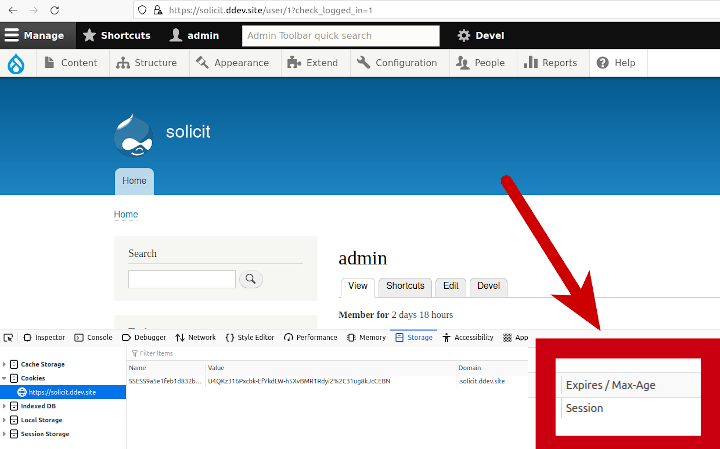The width and height of the screenshot is (720, 449).
Task: Open the Shortcuts toolbar menu
Action: click(x=117, y=35)
